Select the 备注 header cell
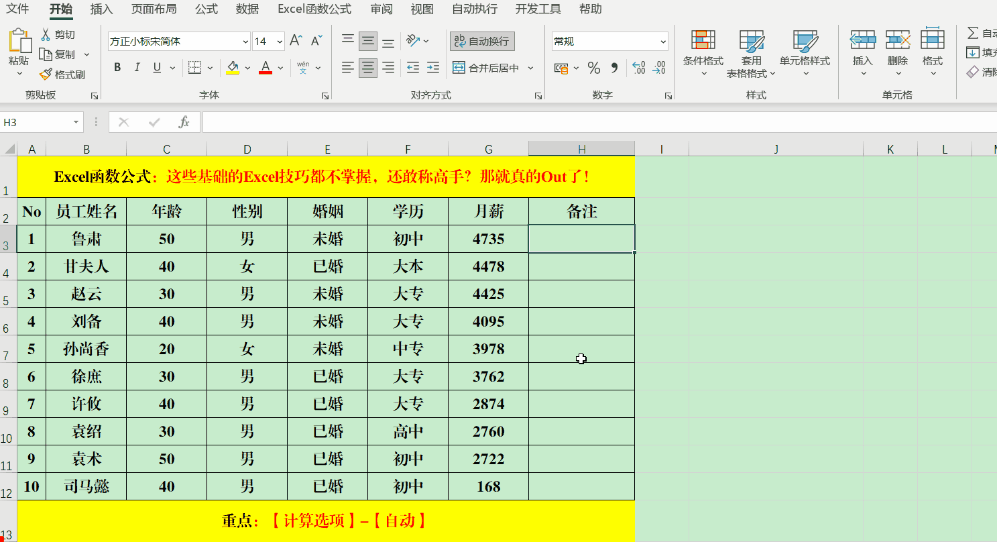The image size is (997, 542). (582, 211)
